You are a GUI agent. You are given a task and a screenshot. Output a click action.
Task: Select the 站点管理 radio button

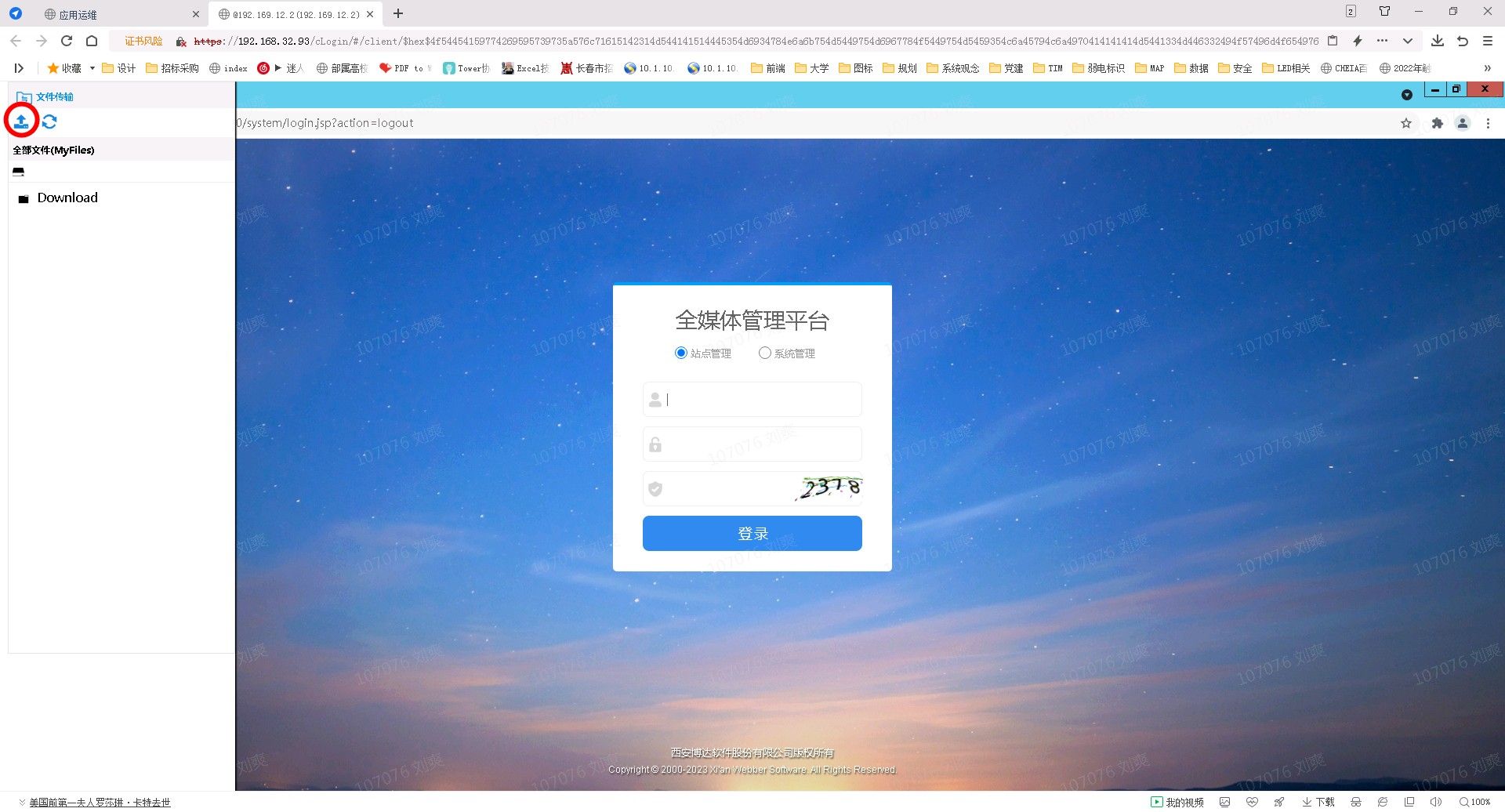680,353
